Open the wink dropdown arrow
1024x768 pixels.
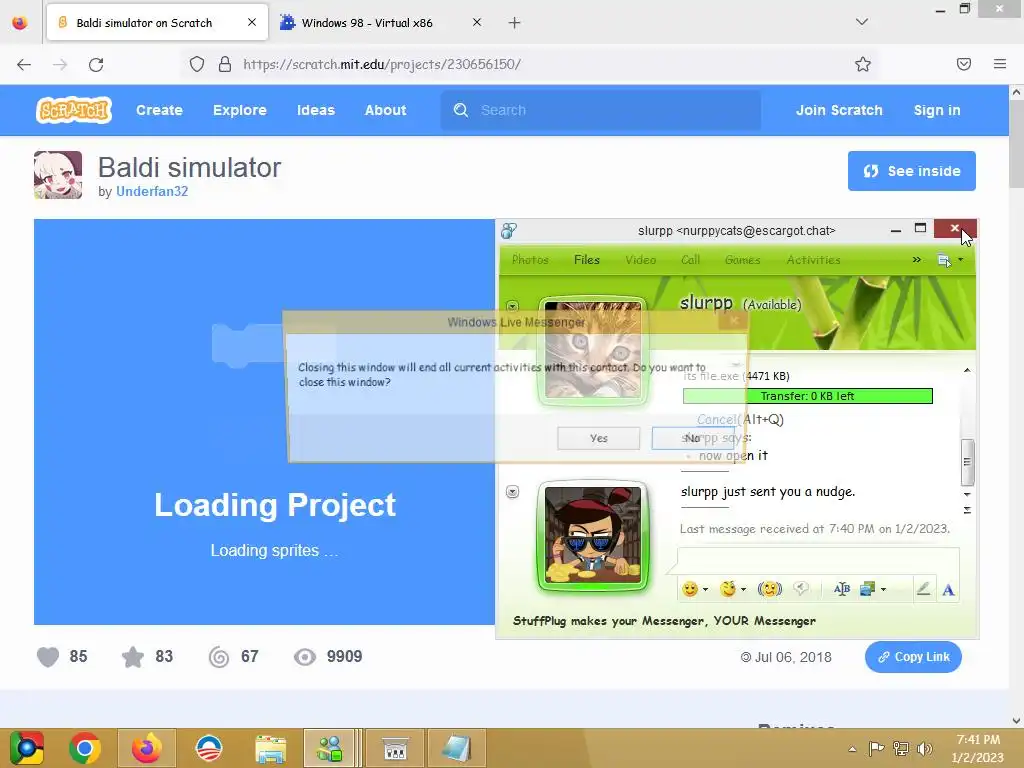(743, 590)
